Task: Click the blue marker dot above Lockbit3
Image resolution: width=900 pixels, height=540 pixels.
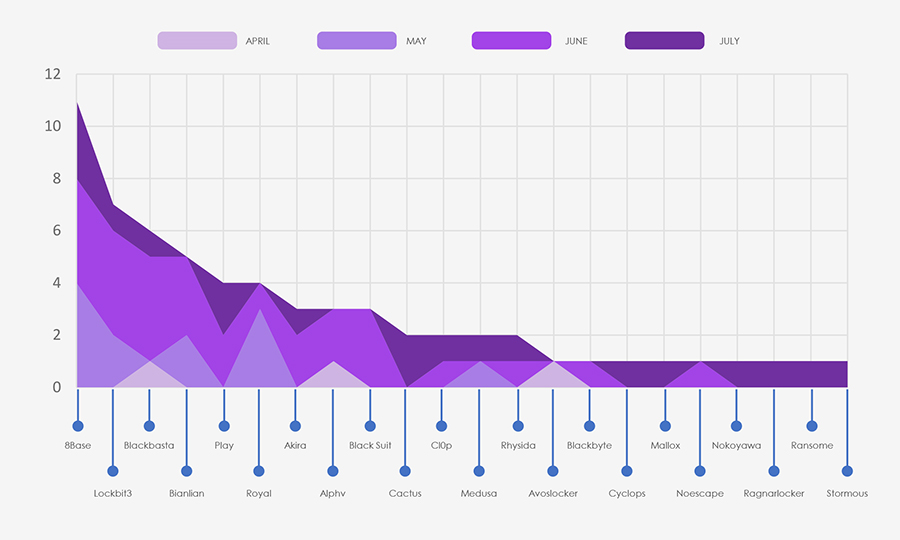Action: click(113, 471)
